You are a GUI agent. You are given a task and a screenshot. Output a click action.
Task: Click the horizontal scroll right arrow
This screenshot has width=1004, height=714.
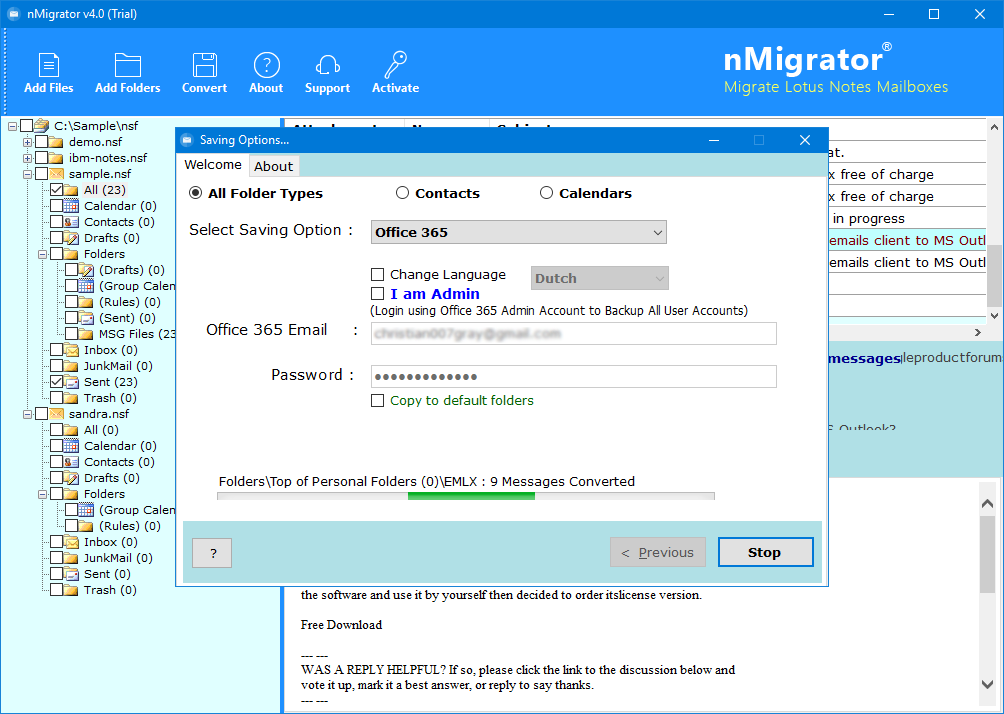[978, 332]
